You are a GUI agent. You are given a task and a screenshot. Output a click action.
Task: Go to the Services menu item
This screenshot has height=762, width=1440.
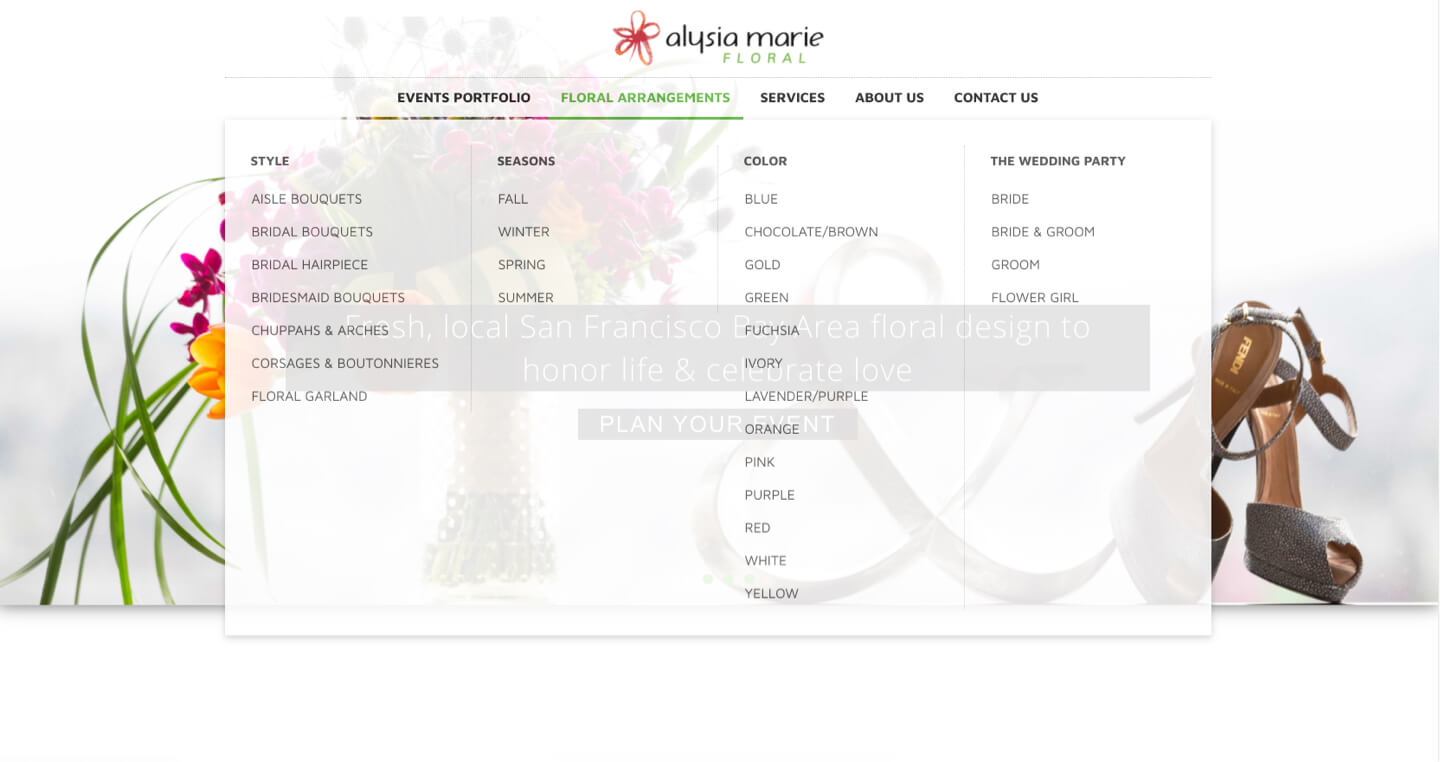792,98
